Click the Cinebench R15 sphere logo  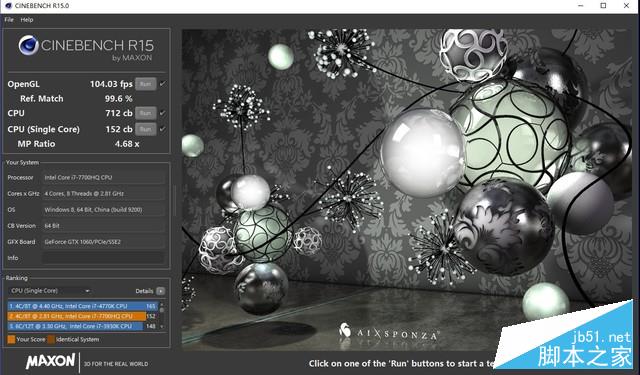coord(29,45)
